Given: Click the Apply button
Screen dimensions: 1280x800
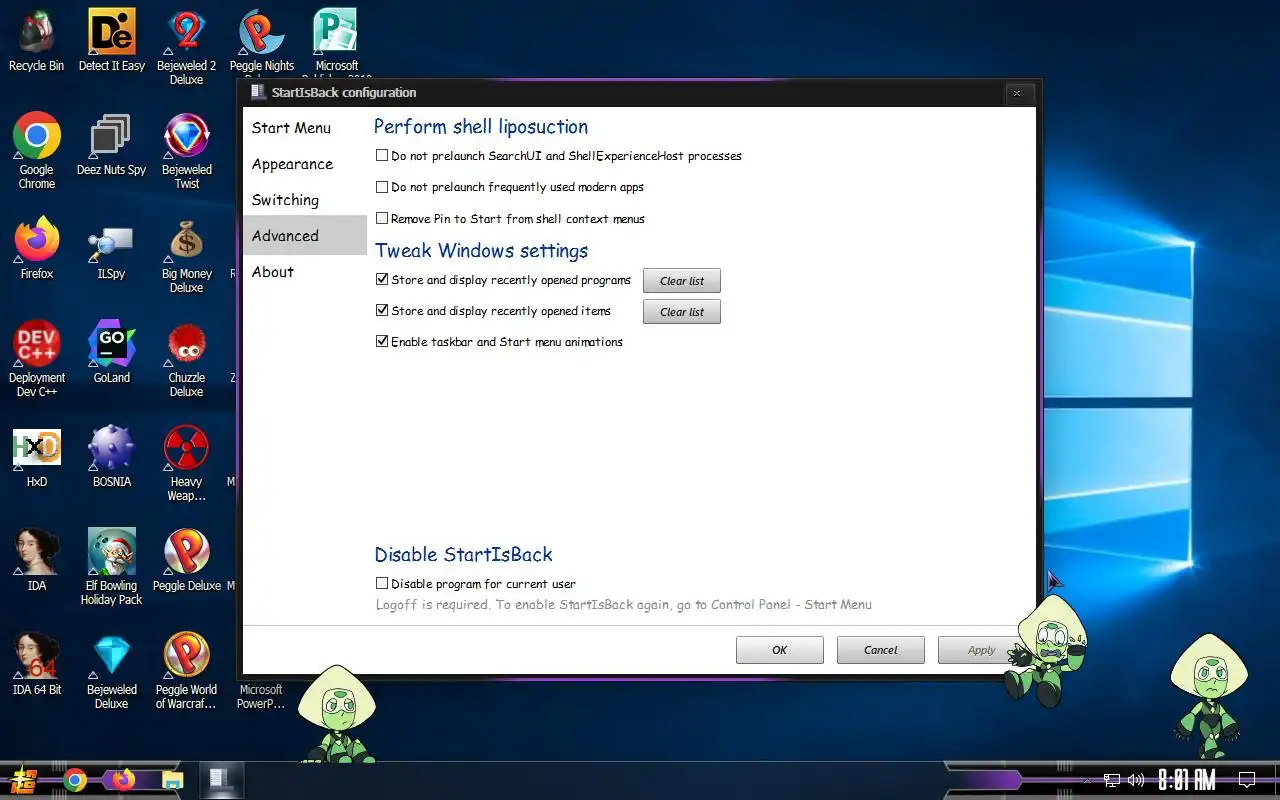Looking at the screenshot, I should click(981, 650).
